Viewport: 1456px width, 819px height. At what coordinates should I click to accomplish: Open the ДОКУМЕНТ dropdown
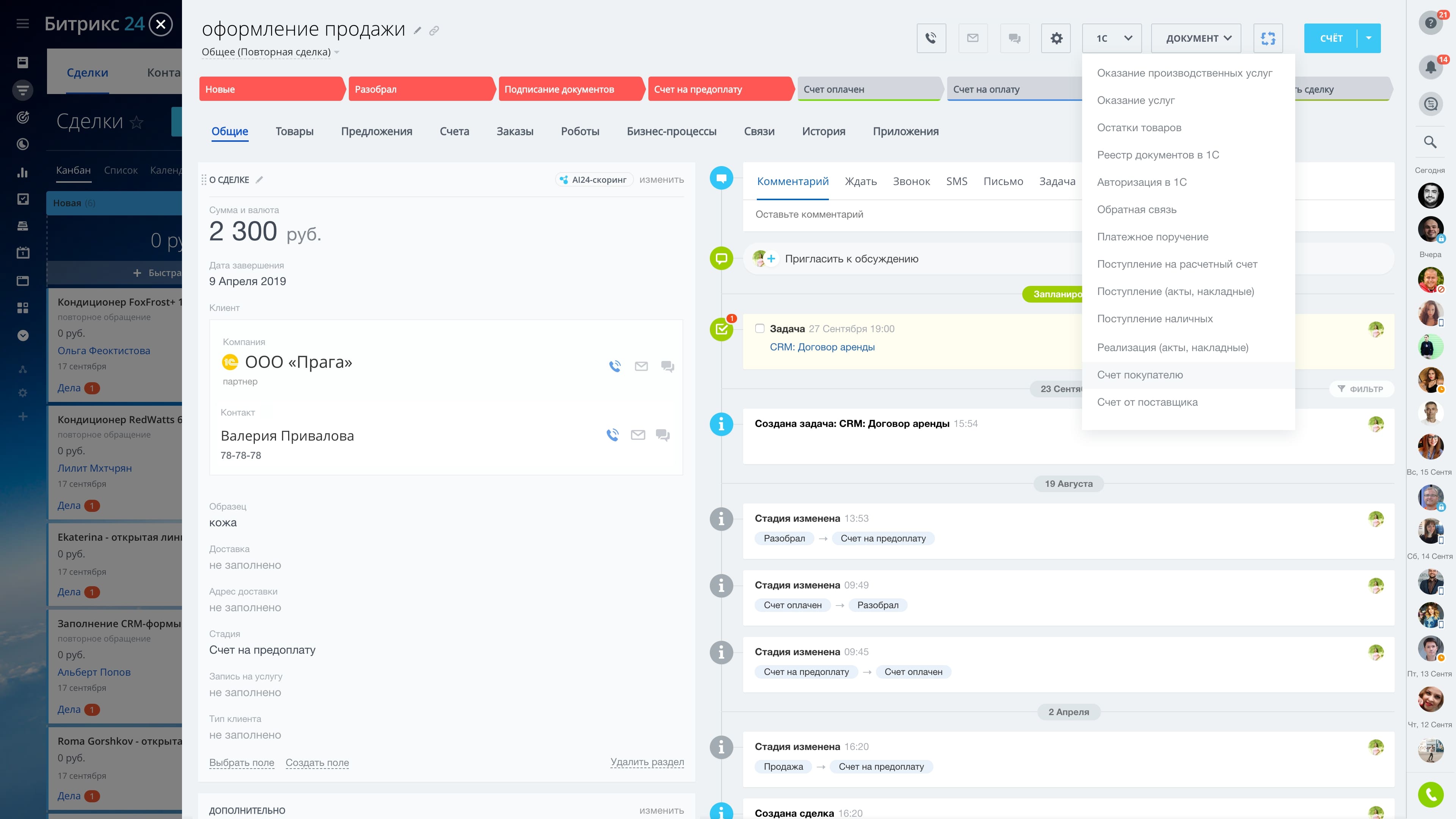click(1196, 38)
